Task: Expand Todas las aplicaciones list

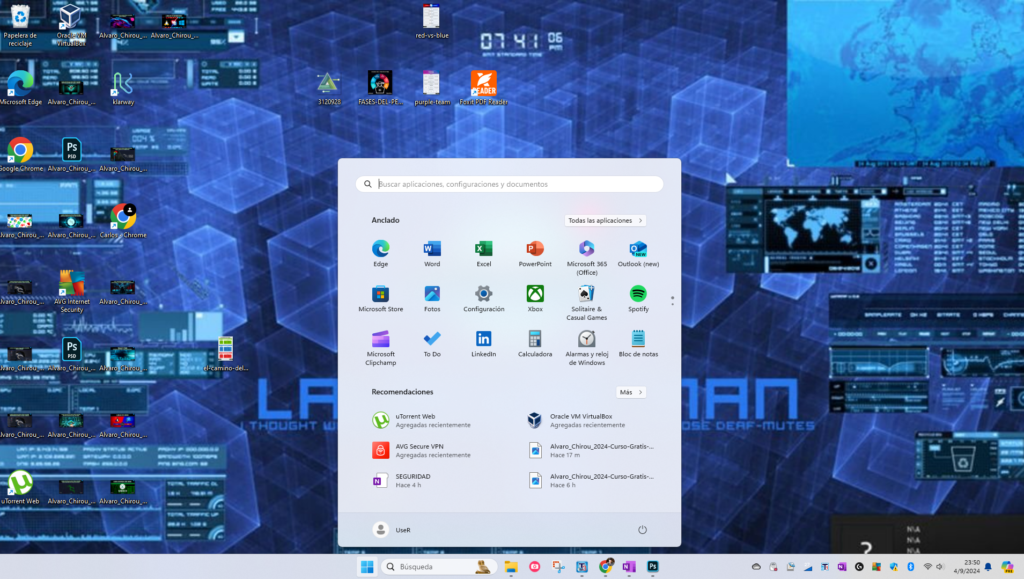Action: pyautogui.click(x=605, y=220)
